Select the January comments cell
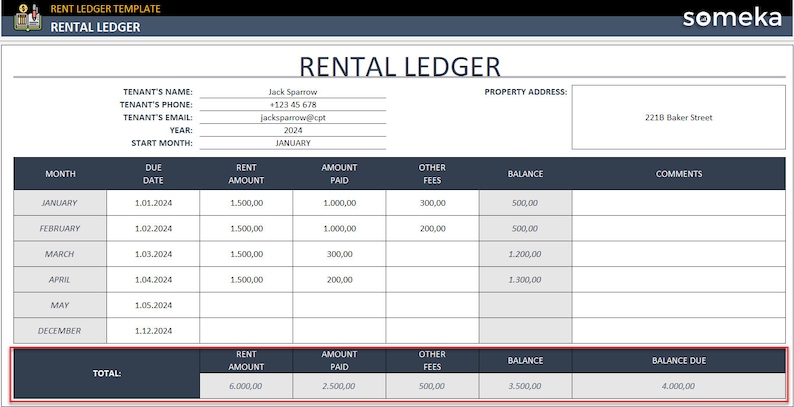Viewport: 794px width, 407px height. tap(679, 203)
